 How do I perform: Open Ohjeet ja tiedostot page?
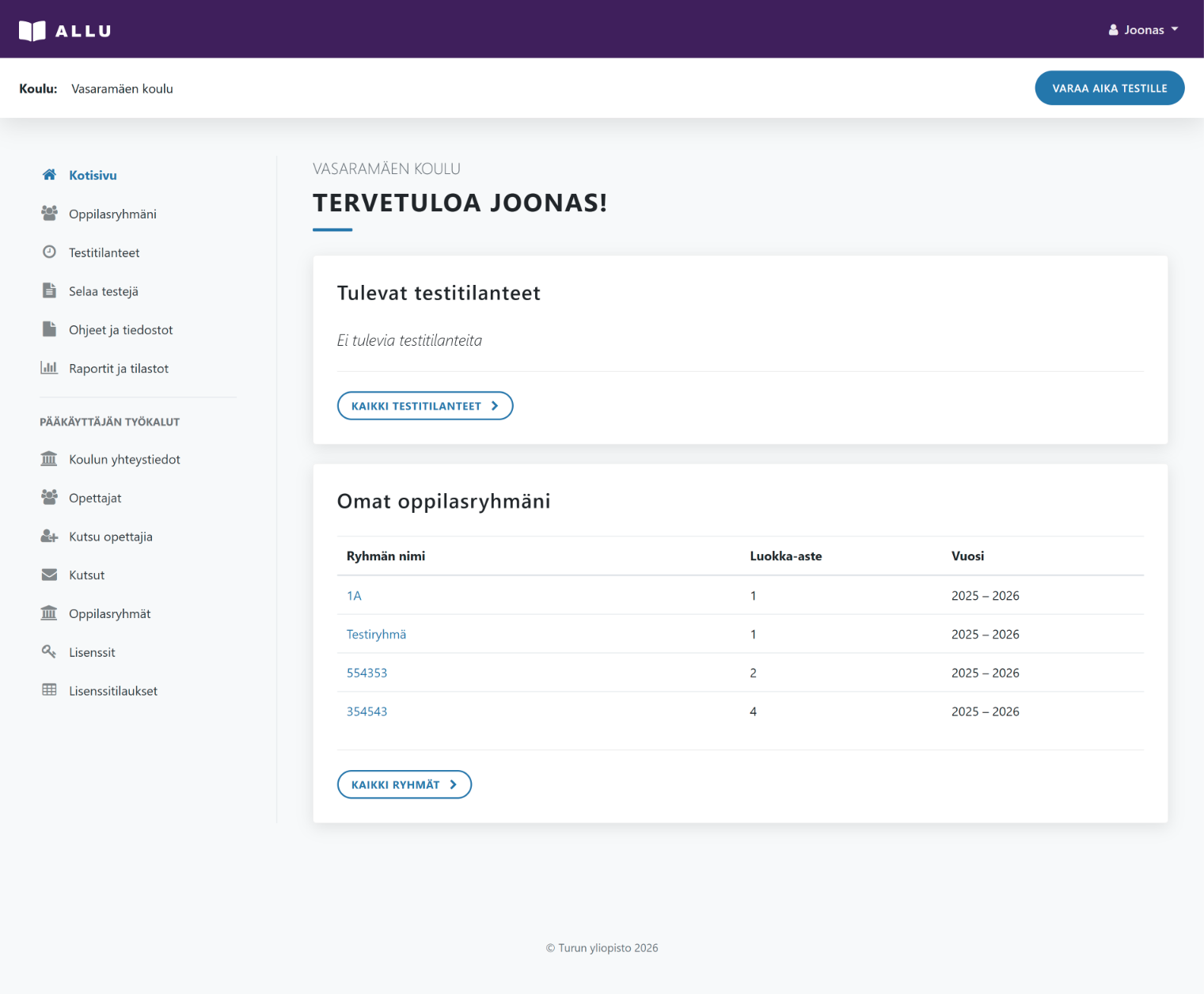(x=120, y=330)
